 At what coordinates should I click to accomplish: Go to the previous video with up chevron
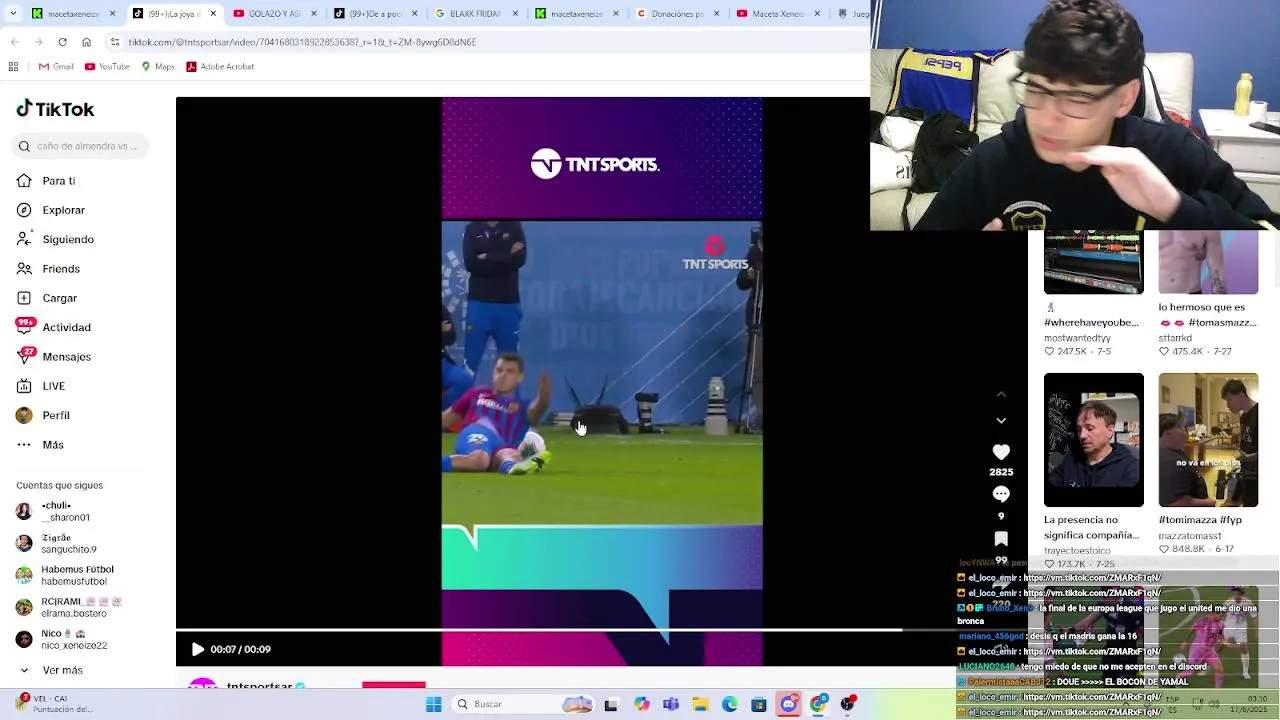point(1001,395)
